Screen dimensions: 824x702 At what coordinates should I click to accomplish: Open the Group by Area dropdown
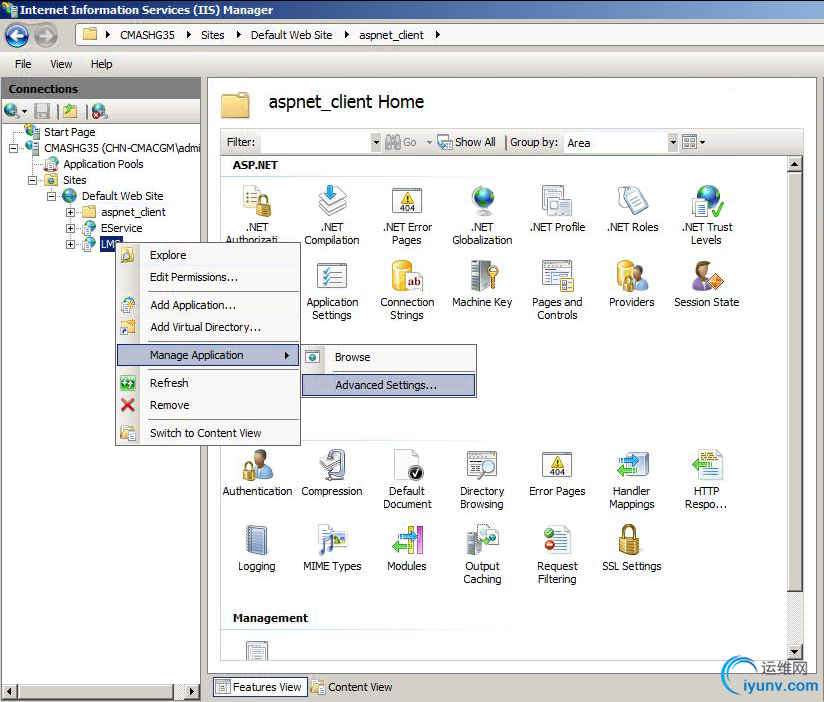[673, 143]
